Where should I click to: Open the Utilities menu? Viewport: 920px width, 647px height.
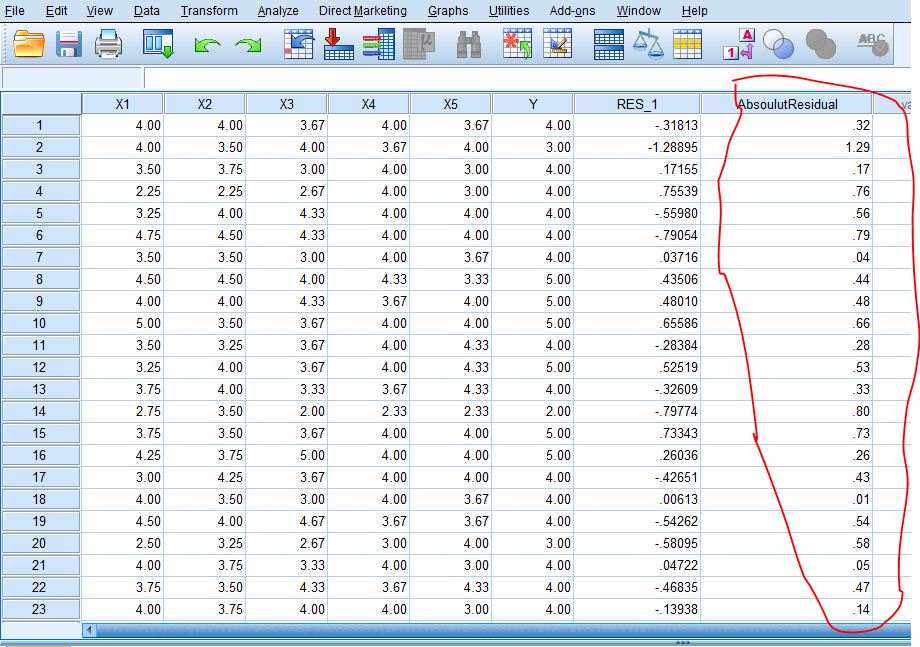[x=509, y=11]
